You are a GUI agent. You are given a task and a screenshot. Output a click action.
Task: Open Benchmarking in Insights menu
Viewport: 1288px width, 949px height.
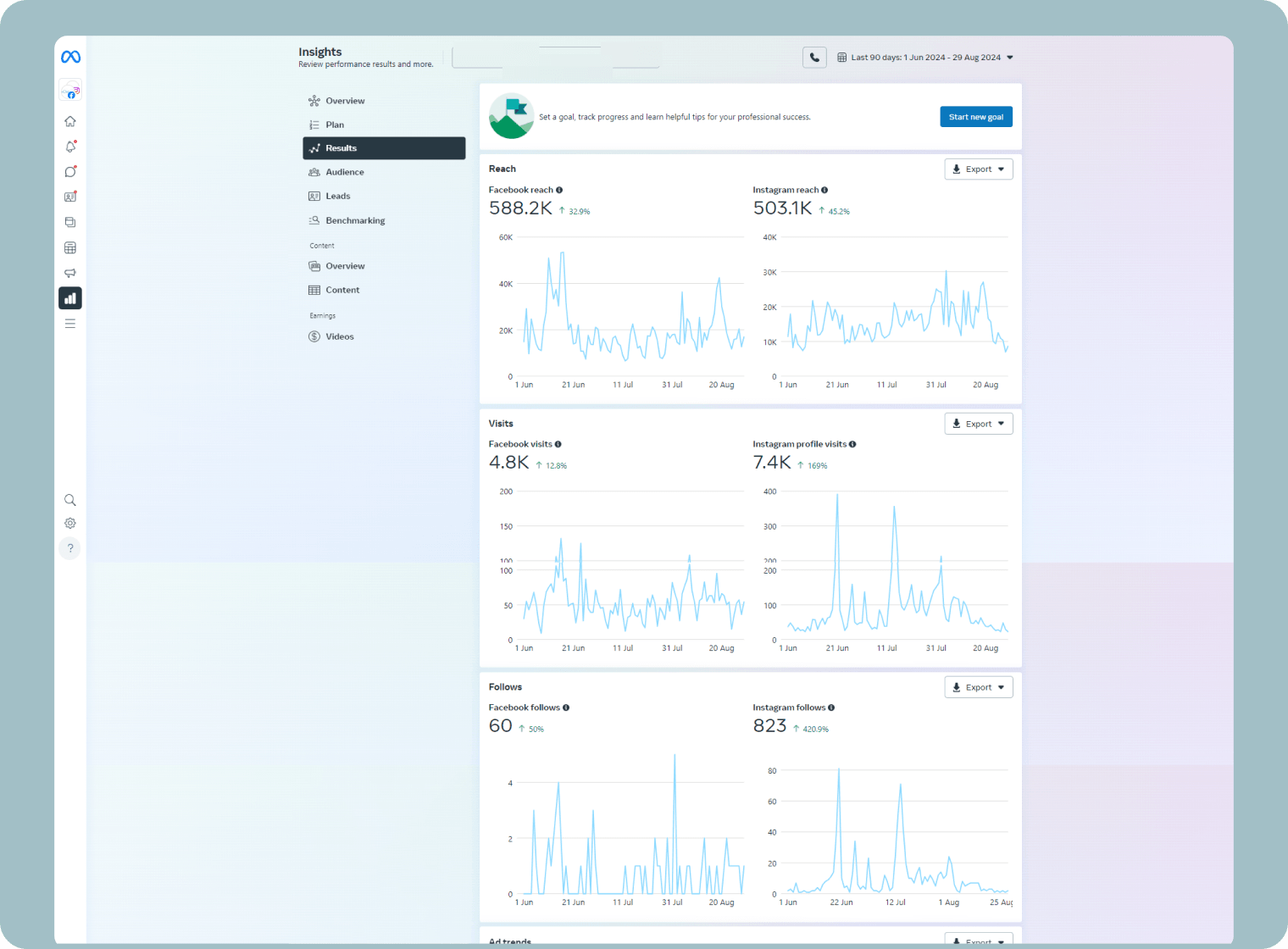[384, 220]
